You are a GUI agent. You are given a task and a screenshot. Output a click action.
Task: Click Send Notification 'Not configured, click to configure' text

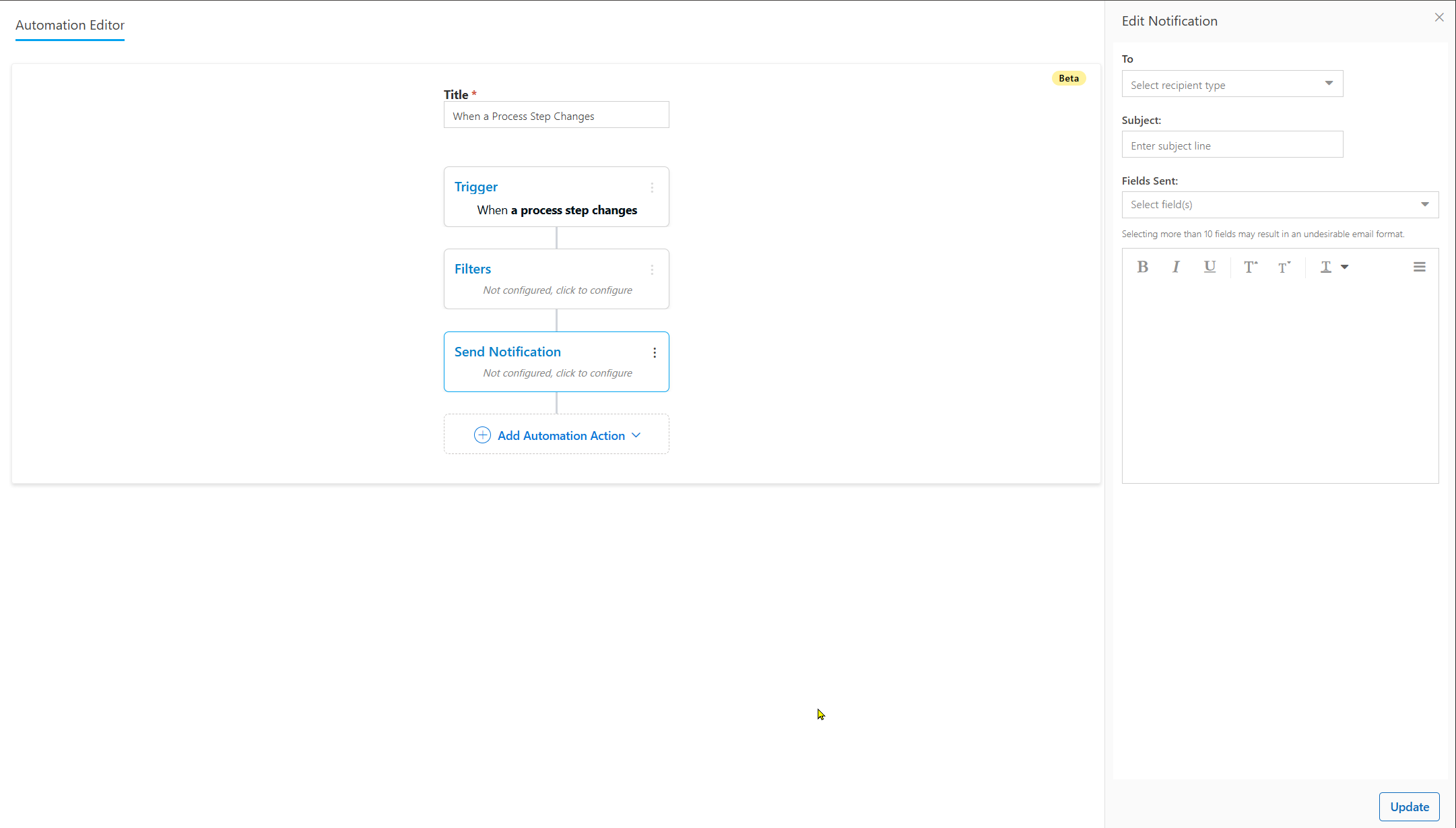pyautogui.click(x=558, y=373)
